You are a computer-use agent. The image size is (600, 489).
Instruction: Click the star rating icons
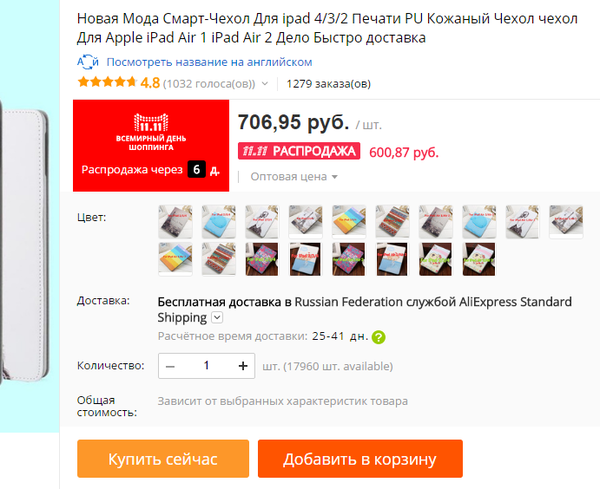[x=107, y=82]
